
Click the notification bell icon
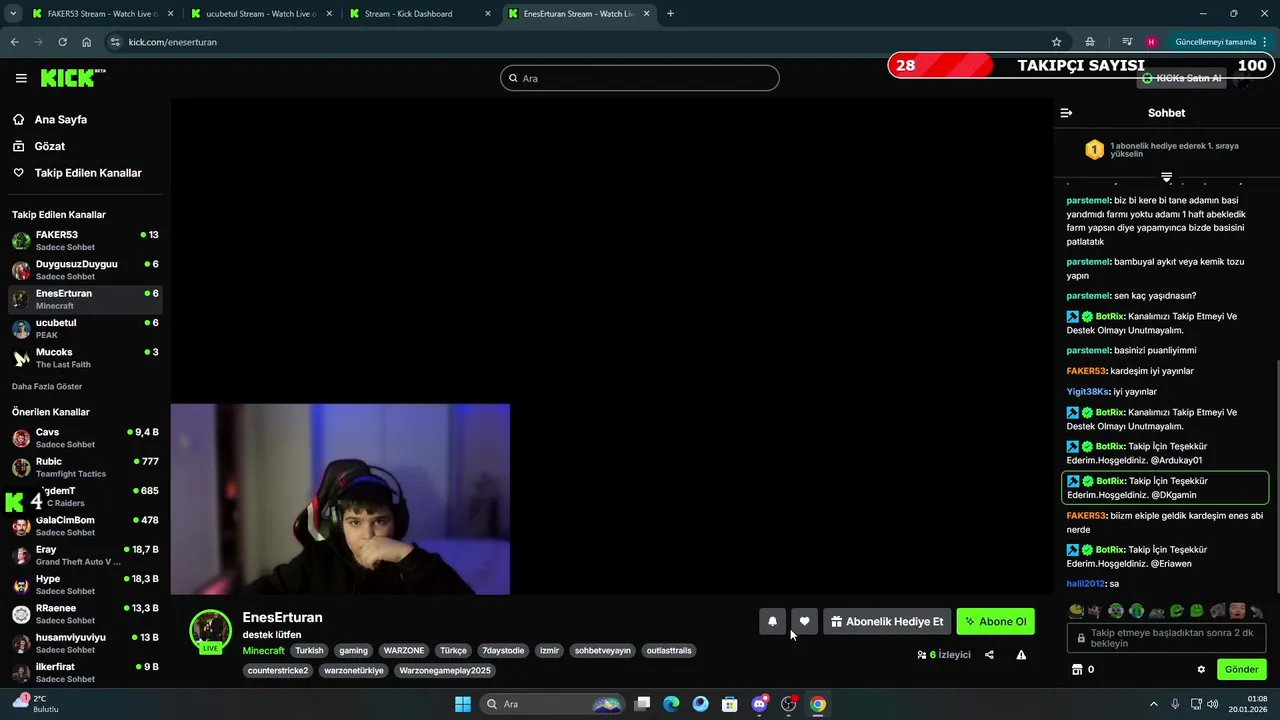[x=772, y=621]
